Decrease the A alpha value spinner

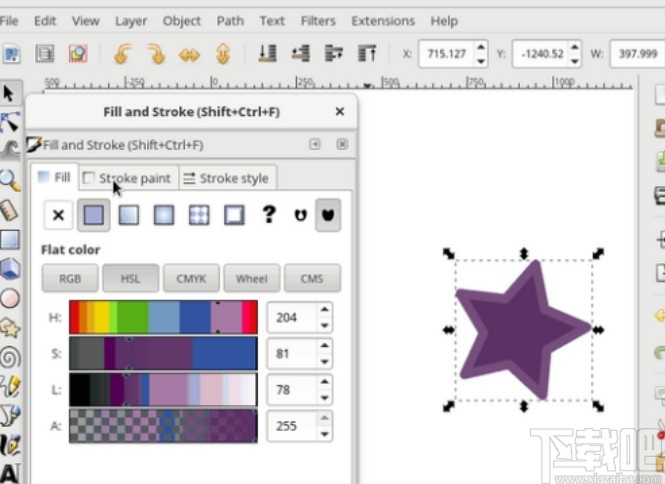click(x=324, y=434)
